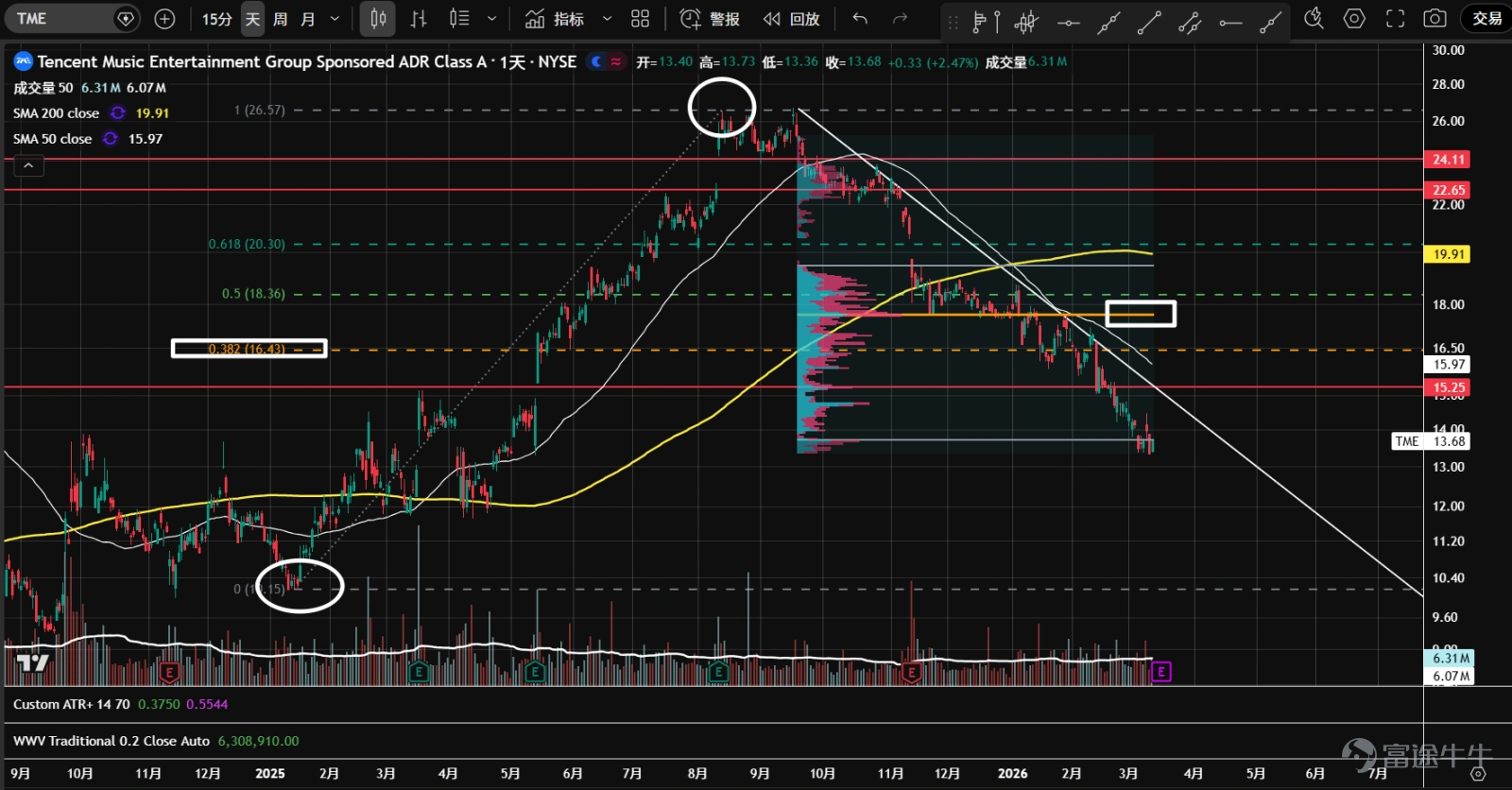Image resolution: width=1512 pixels, height=790 pixels.
Task: Select the SMA 50 close legend
Action: [x=52, y=139]
